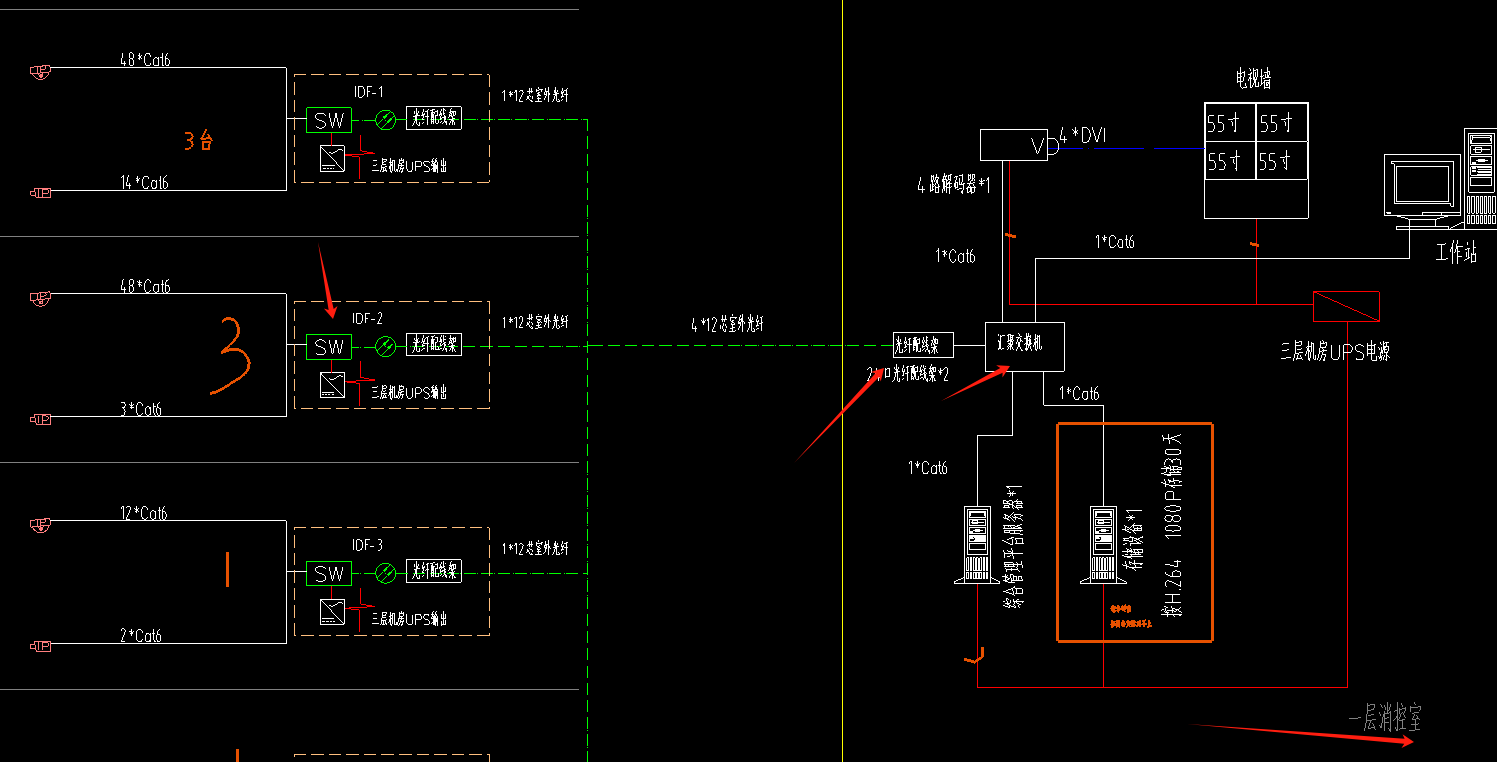Click the 三层机房UPS输出 label in IDF-1
The height and width of the screenshot is (762, 1497).
click(x=409, y=166)
